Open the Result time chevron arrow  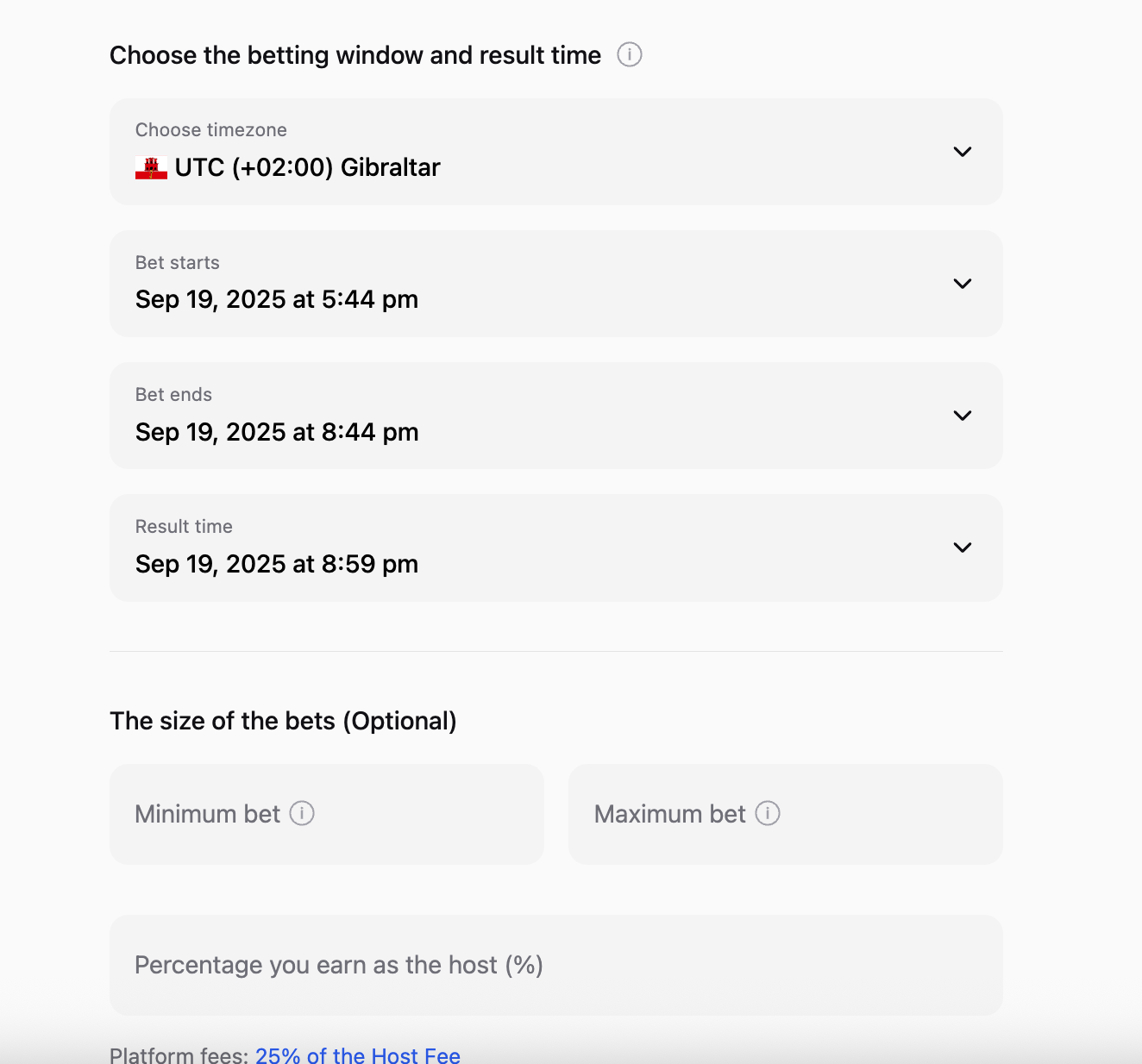click(x=963, y=548)
